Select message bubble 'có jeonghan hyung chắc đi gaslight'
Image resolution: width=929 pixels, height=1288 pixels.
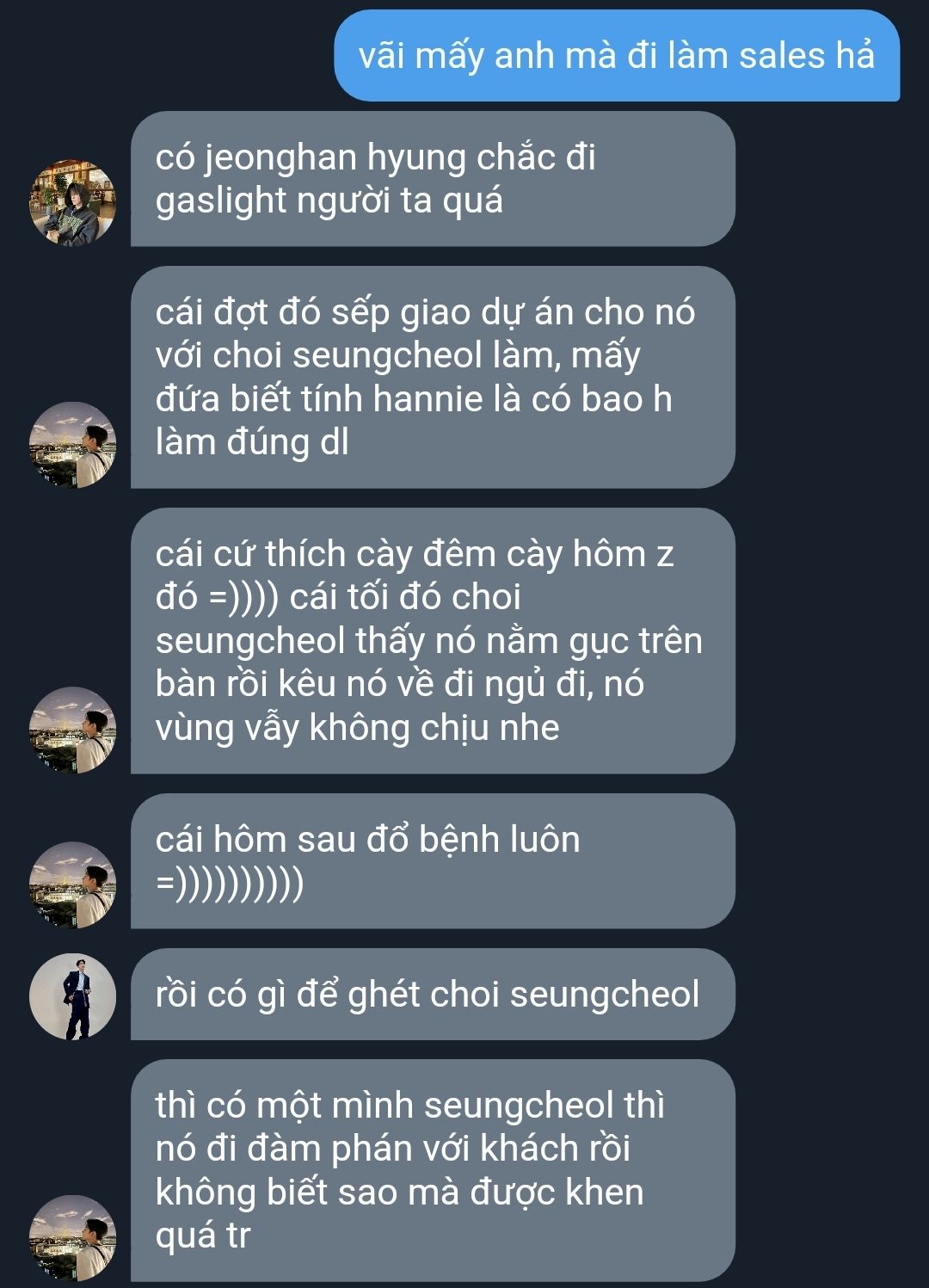433,179
